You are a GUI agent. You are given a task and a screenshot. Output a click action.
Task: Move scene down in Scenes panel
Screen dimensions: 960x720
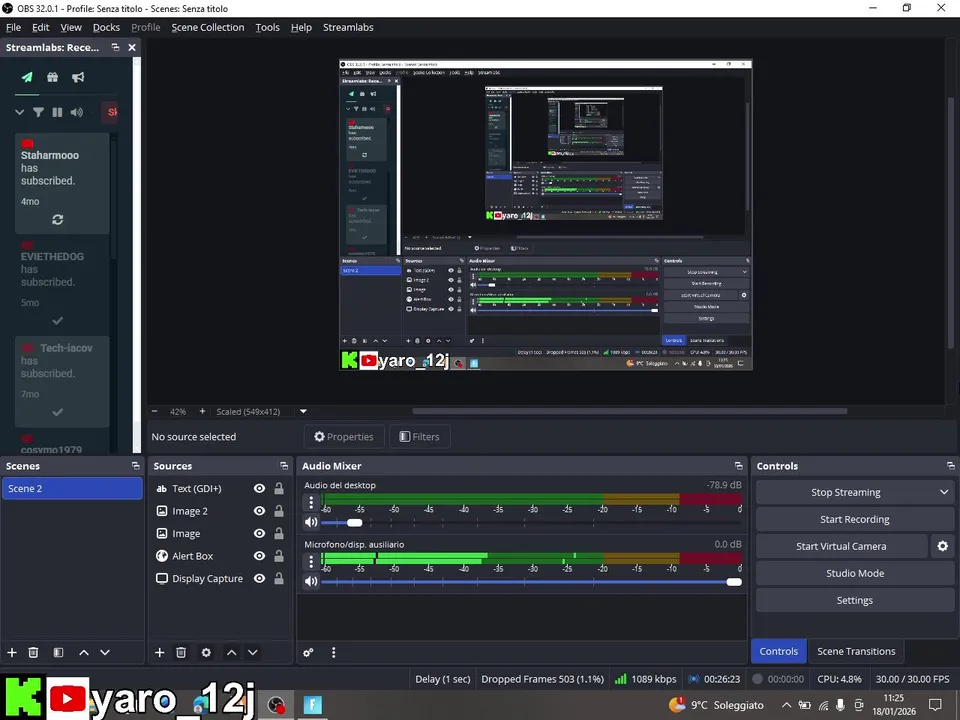[105, 652]
